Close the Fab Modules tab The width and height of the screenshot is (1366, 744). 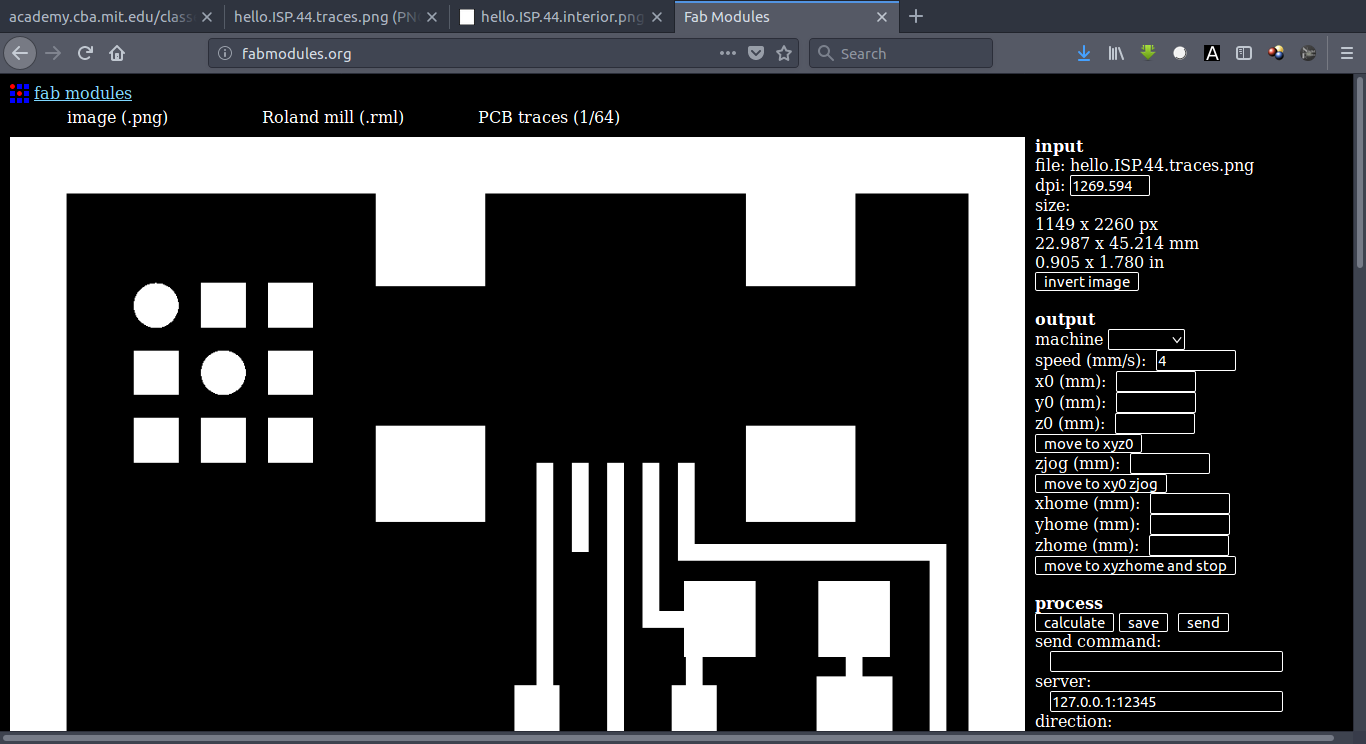tap(883, 17)
